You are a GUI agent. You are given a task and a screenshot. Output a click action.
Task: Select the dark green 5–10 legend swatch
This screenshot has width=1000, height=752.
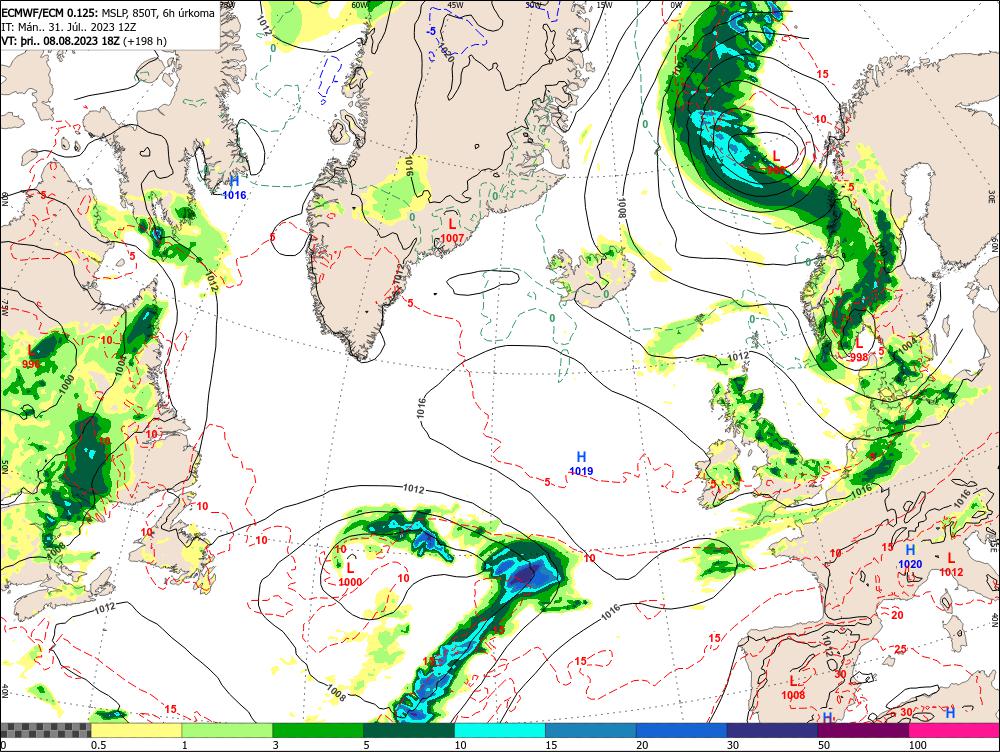point(409,730)
